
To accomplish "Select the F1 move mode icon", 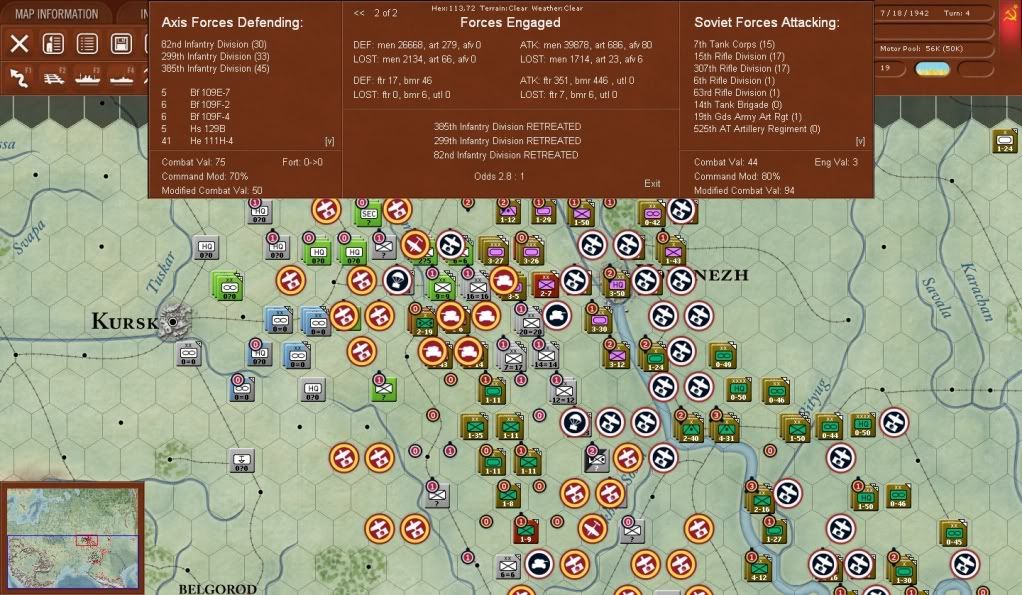I will [20, 78].
